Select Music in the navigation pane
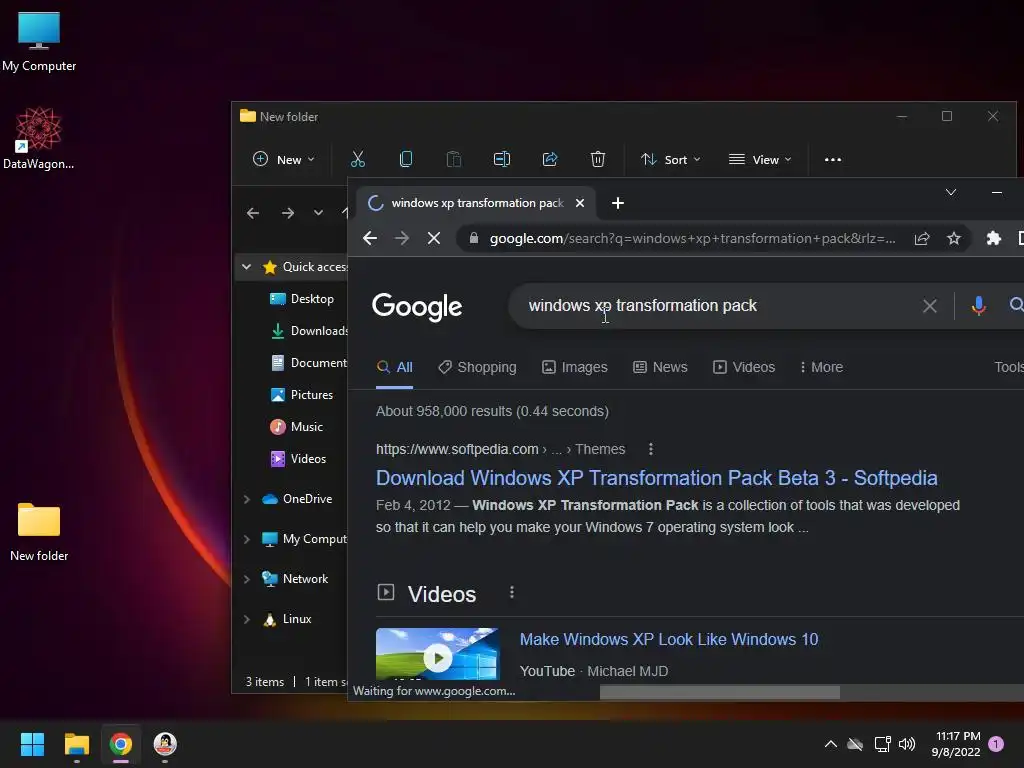 tap(298, 427)
